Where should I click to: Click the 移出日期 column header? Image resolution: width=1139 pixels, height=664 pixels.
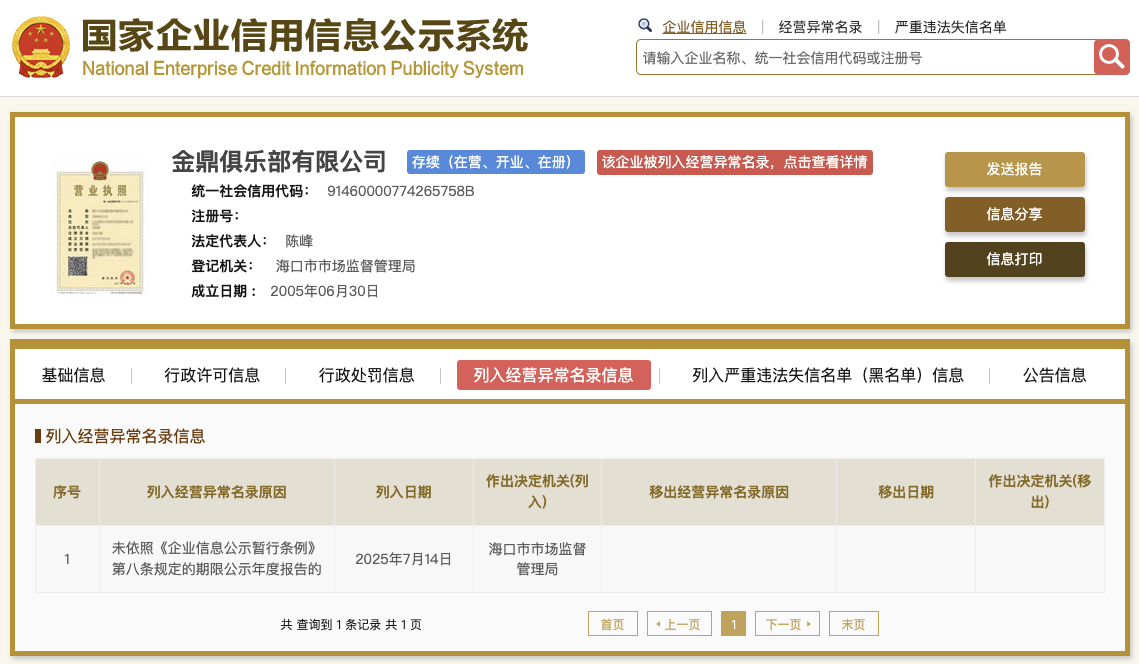click(x=906, y=492)
